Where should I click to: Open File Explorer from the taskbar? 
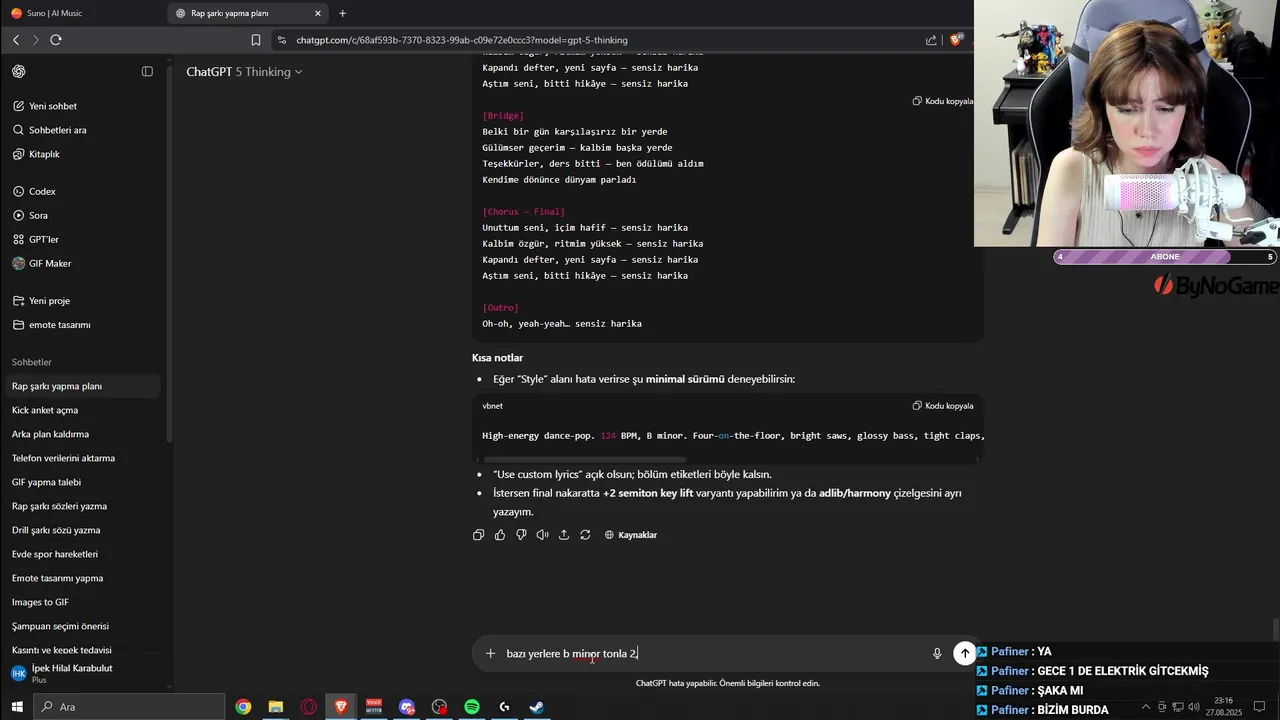click(x=276, y=707)
